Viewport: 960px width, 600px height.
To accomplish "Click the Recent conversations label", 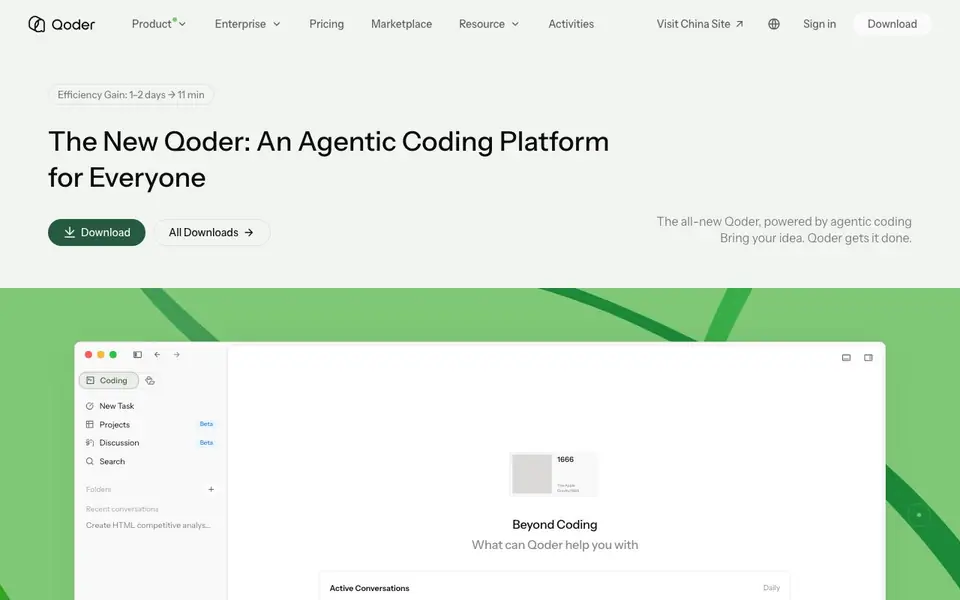I will point(122,509).
